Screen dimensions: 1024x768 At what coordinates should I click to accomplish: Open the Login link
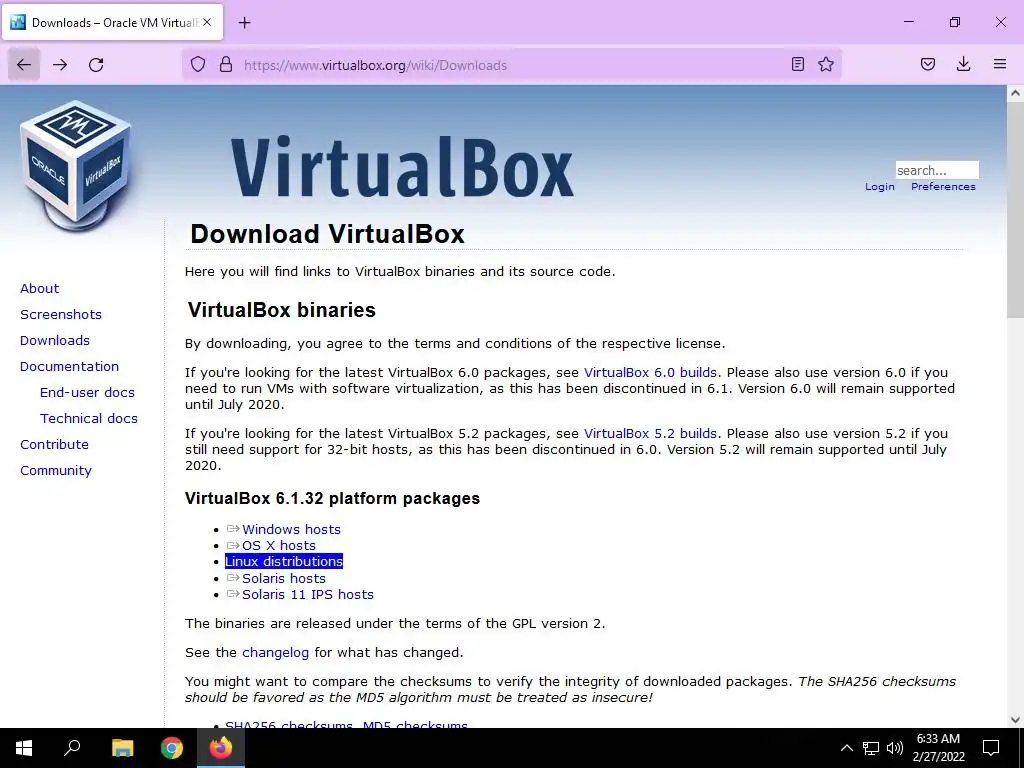coord(880,187)
